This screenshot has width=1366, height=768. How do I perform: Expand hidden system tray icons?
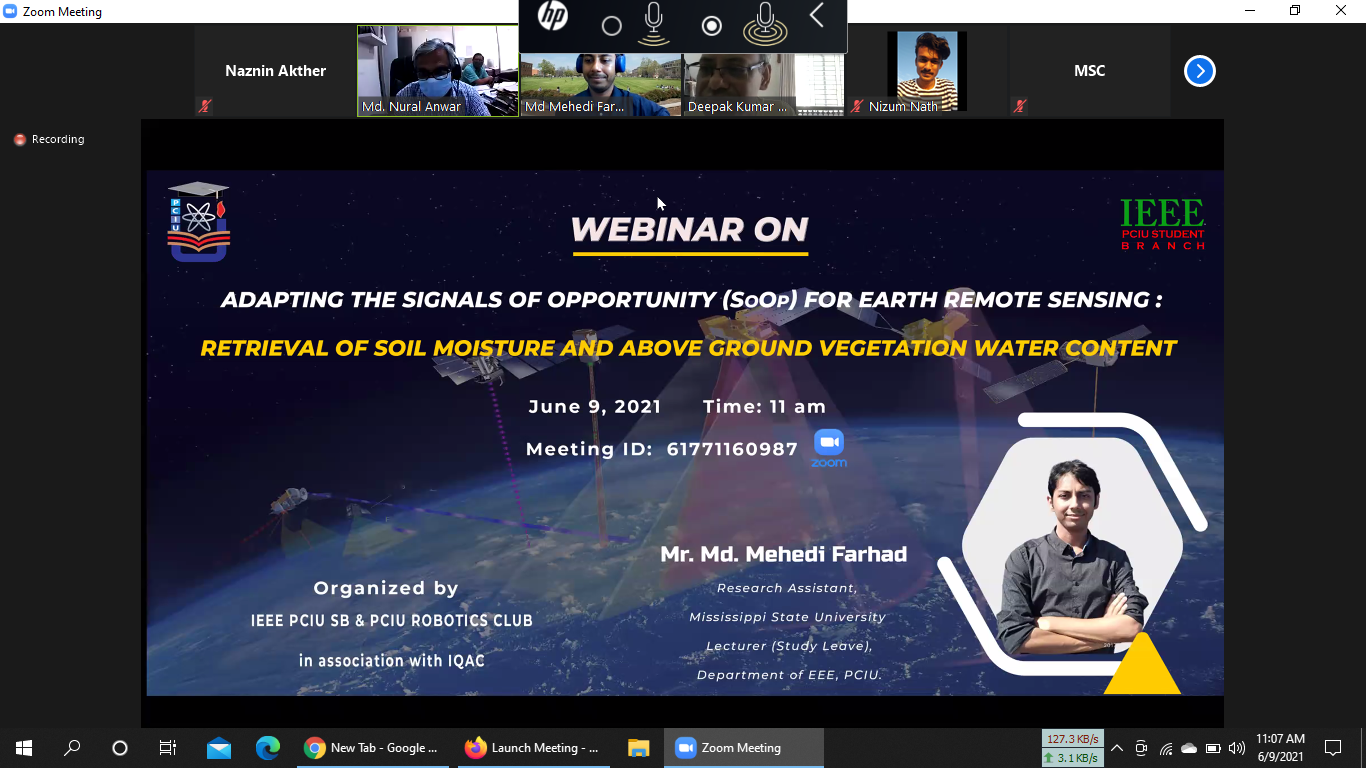click(1117, 748)
